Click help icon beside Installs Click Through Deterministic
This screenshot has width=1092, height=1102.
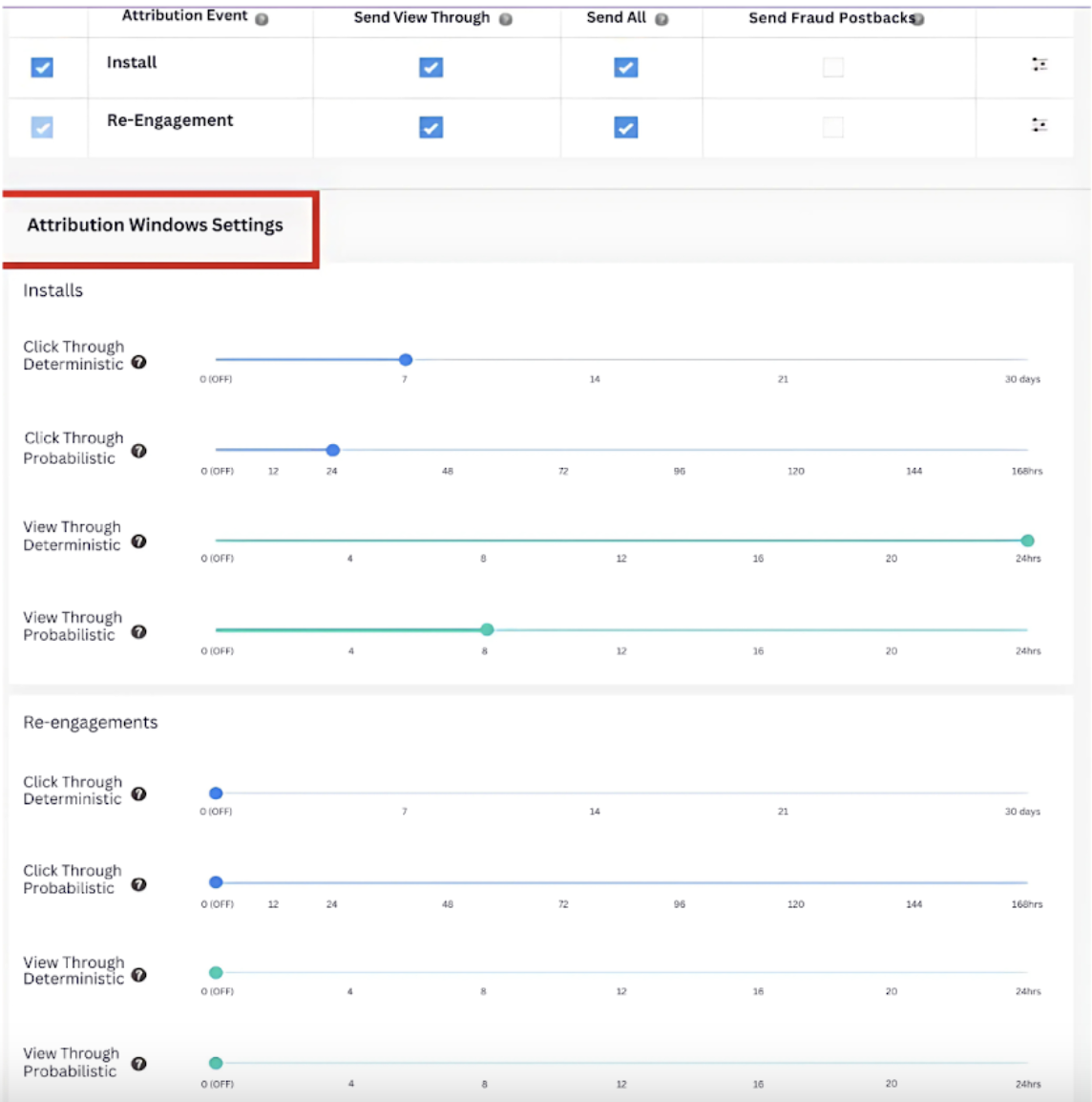point(139,362)
